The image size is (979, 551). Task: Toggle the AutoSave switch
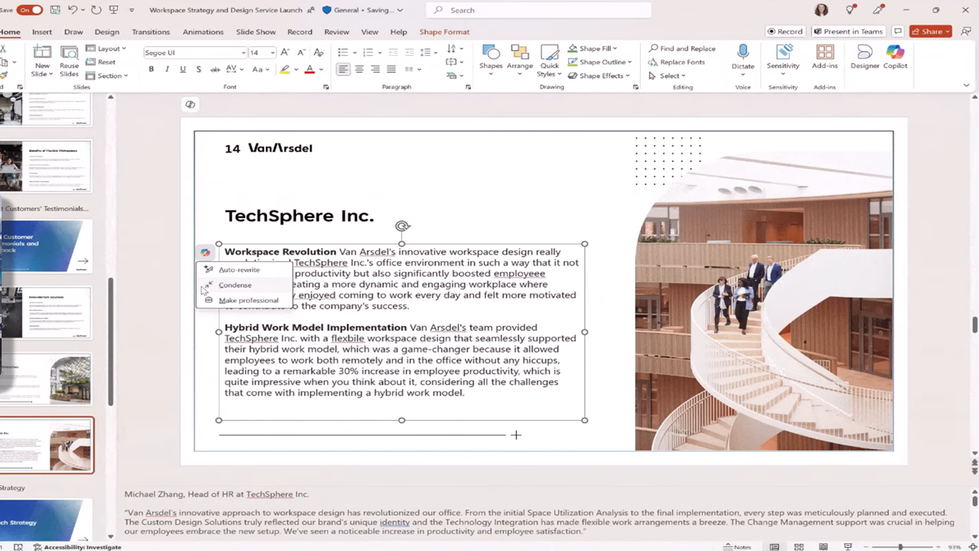pyautogui.click(x=29, y=10)
